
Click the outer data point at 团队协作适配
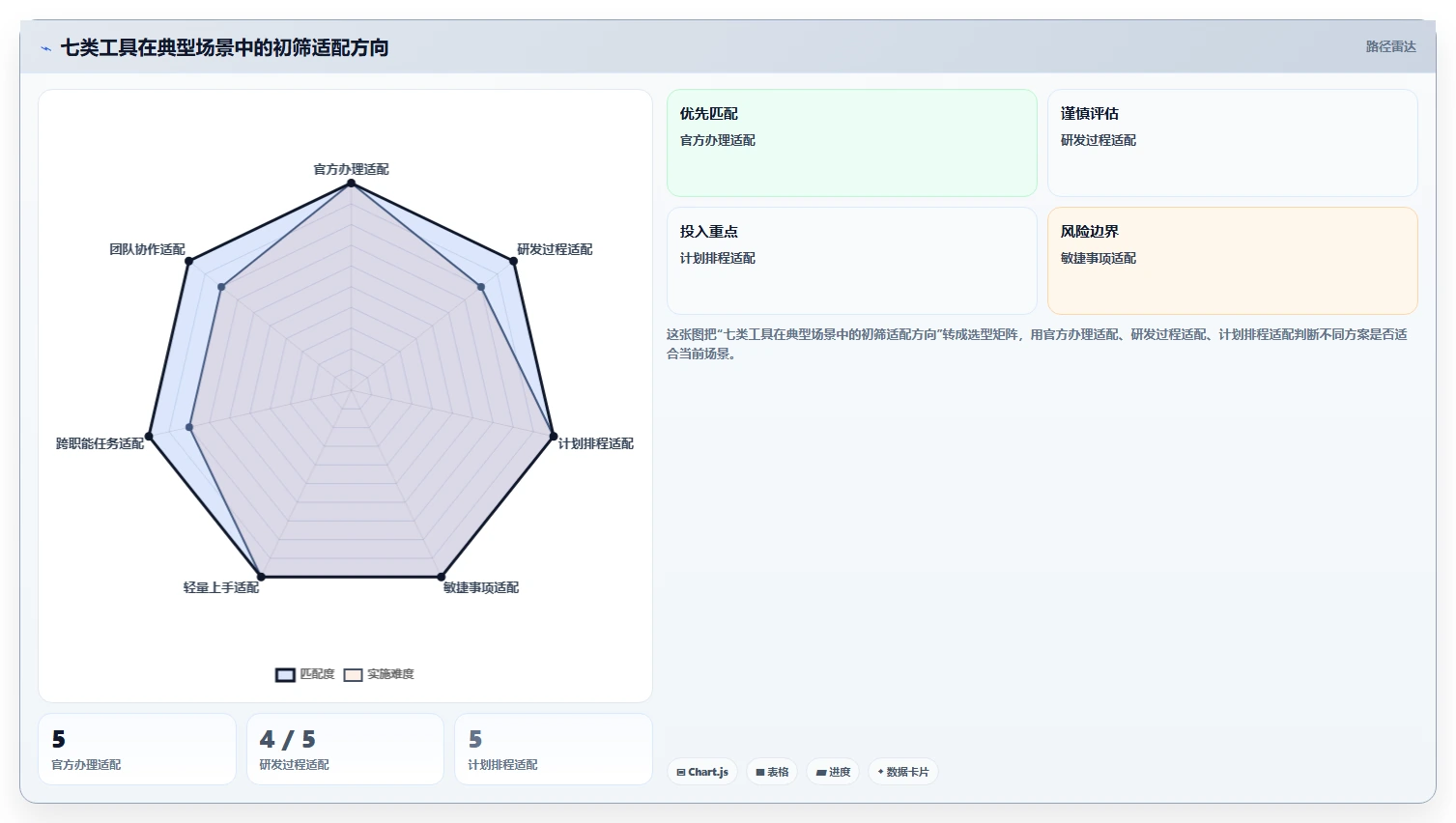coord(188,261)
